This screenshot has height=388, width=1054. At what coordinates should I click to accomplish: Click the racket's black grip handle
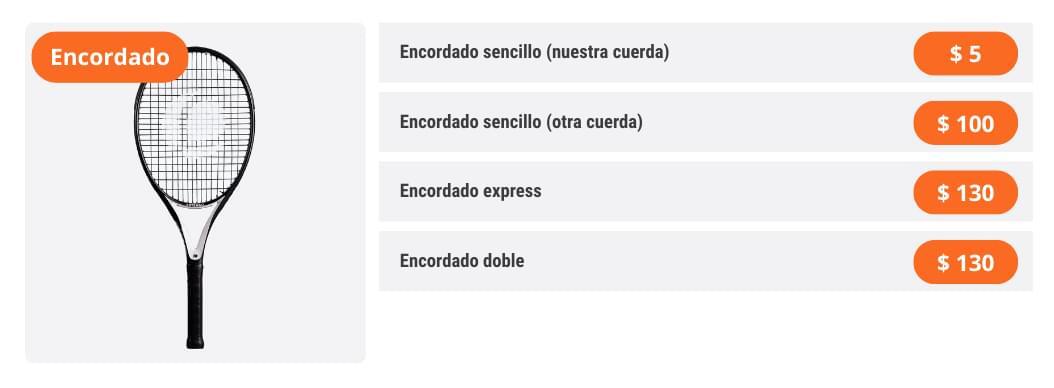[x=195, y=303]
